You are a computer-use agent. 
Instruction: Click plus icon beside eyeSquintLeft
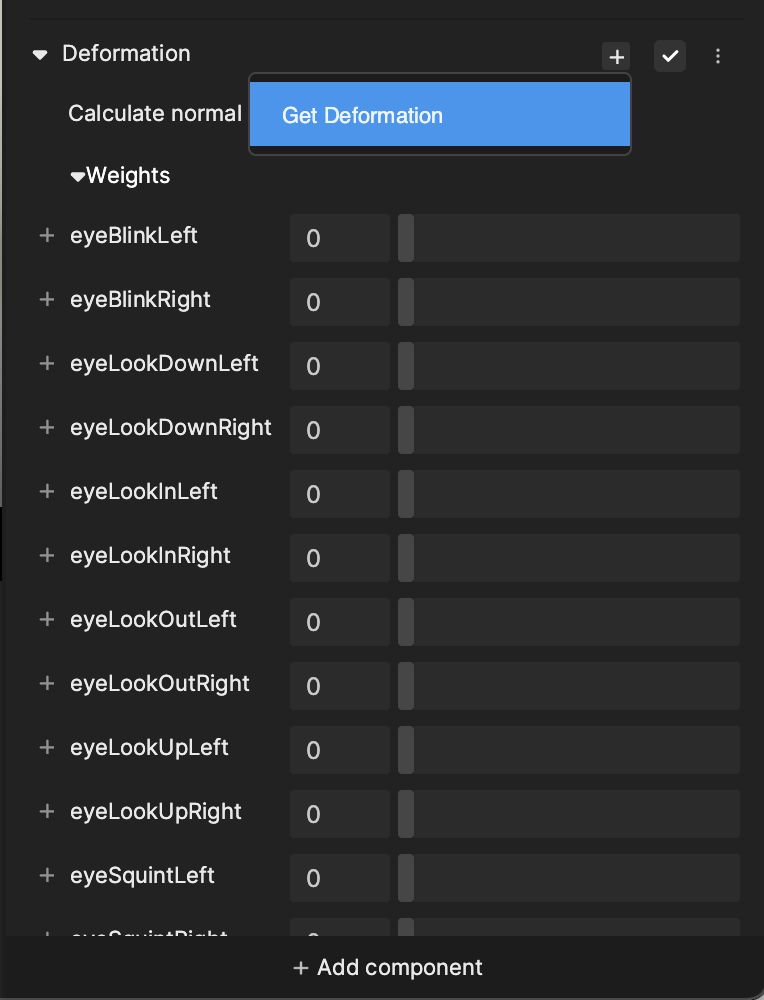pos(46,876)
